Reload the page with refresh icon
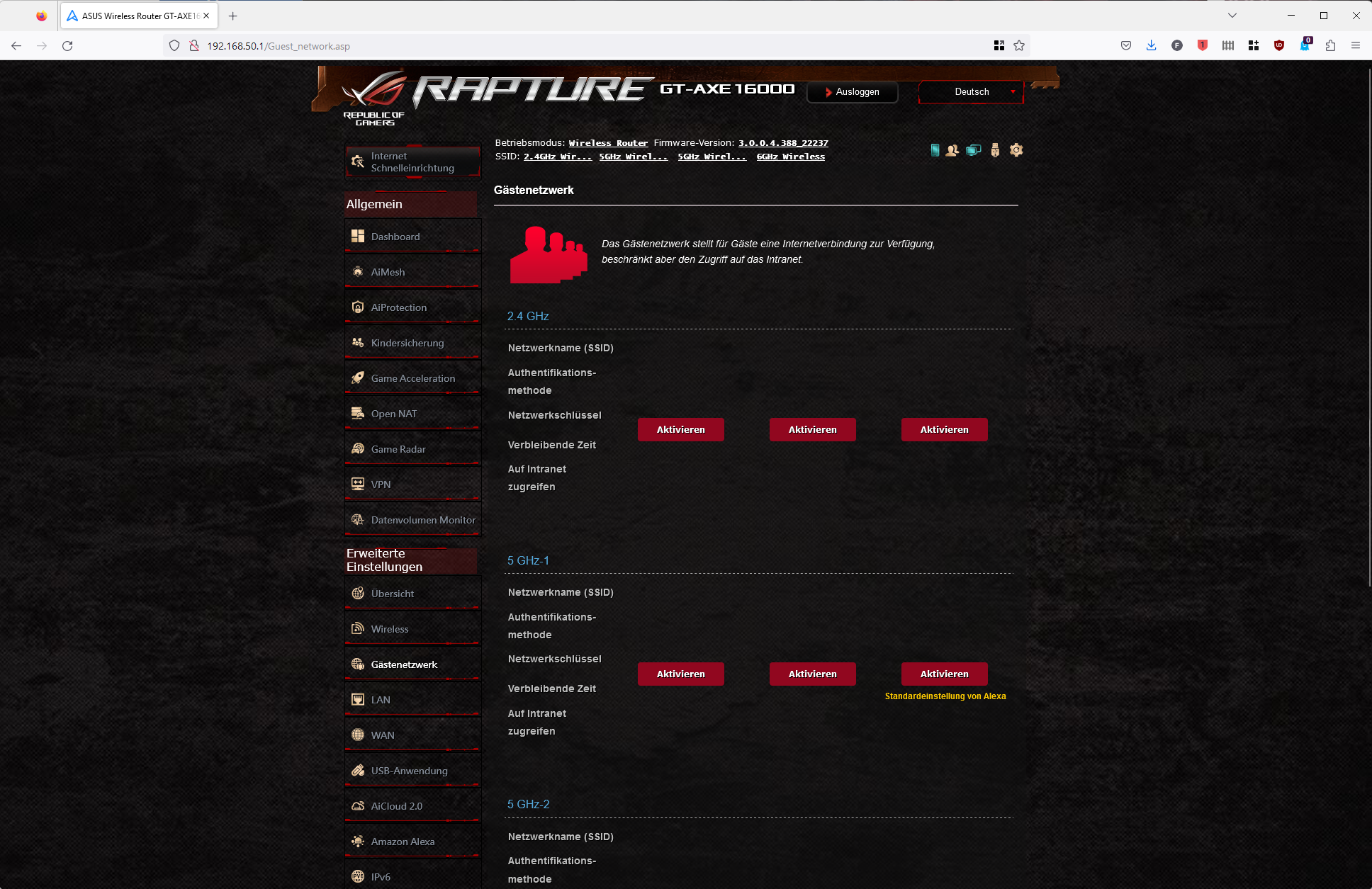This screenshot has height=889, width=1372. click(x=67, y=46)
